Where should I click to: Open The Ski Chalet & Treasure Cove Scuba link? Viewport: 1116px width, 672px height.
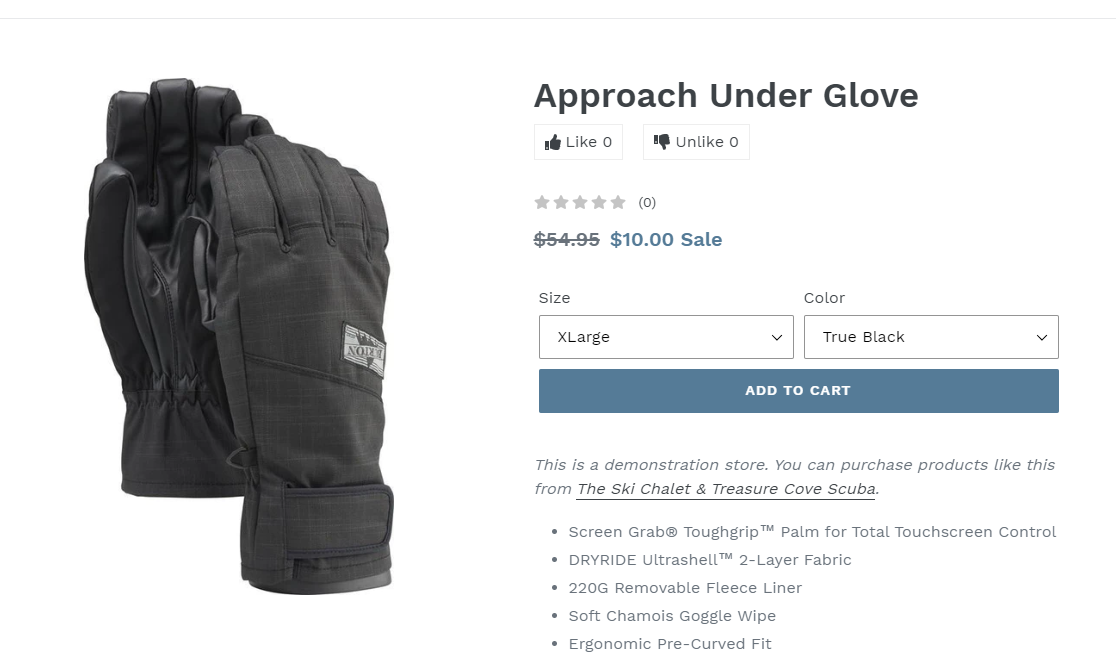tap(726, 489)
